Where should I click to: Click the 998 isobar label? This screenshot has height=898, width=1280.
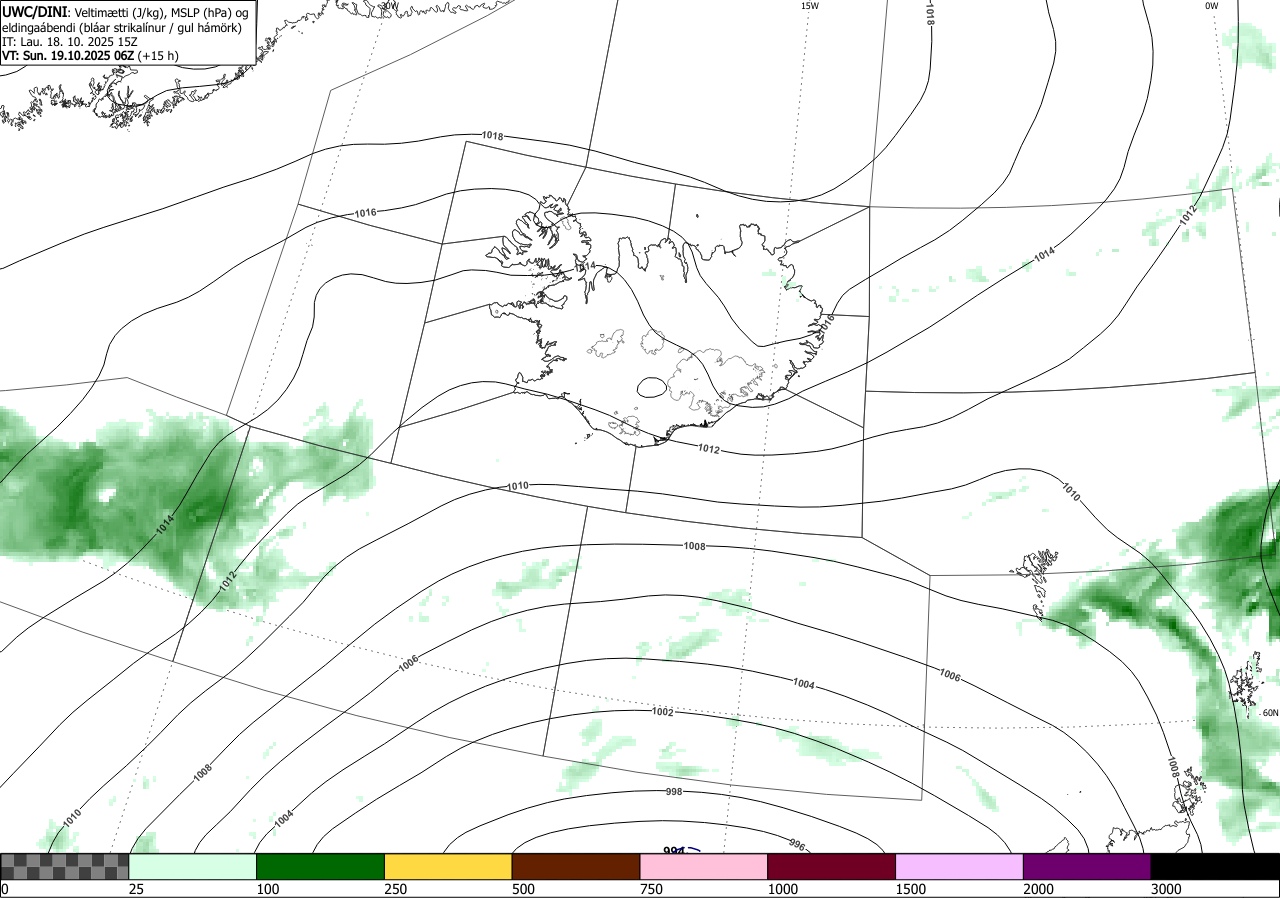click(674, 792)
